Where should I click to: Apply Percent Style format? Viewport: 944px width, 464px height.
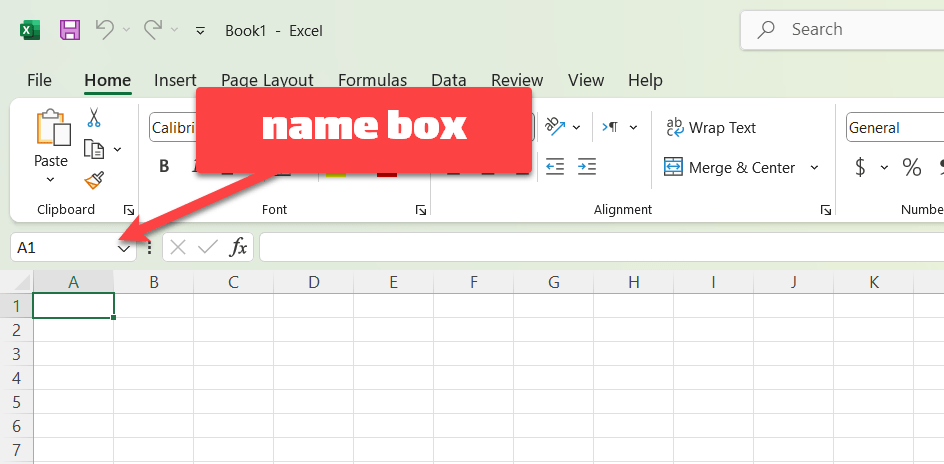(x=911, y=167)
